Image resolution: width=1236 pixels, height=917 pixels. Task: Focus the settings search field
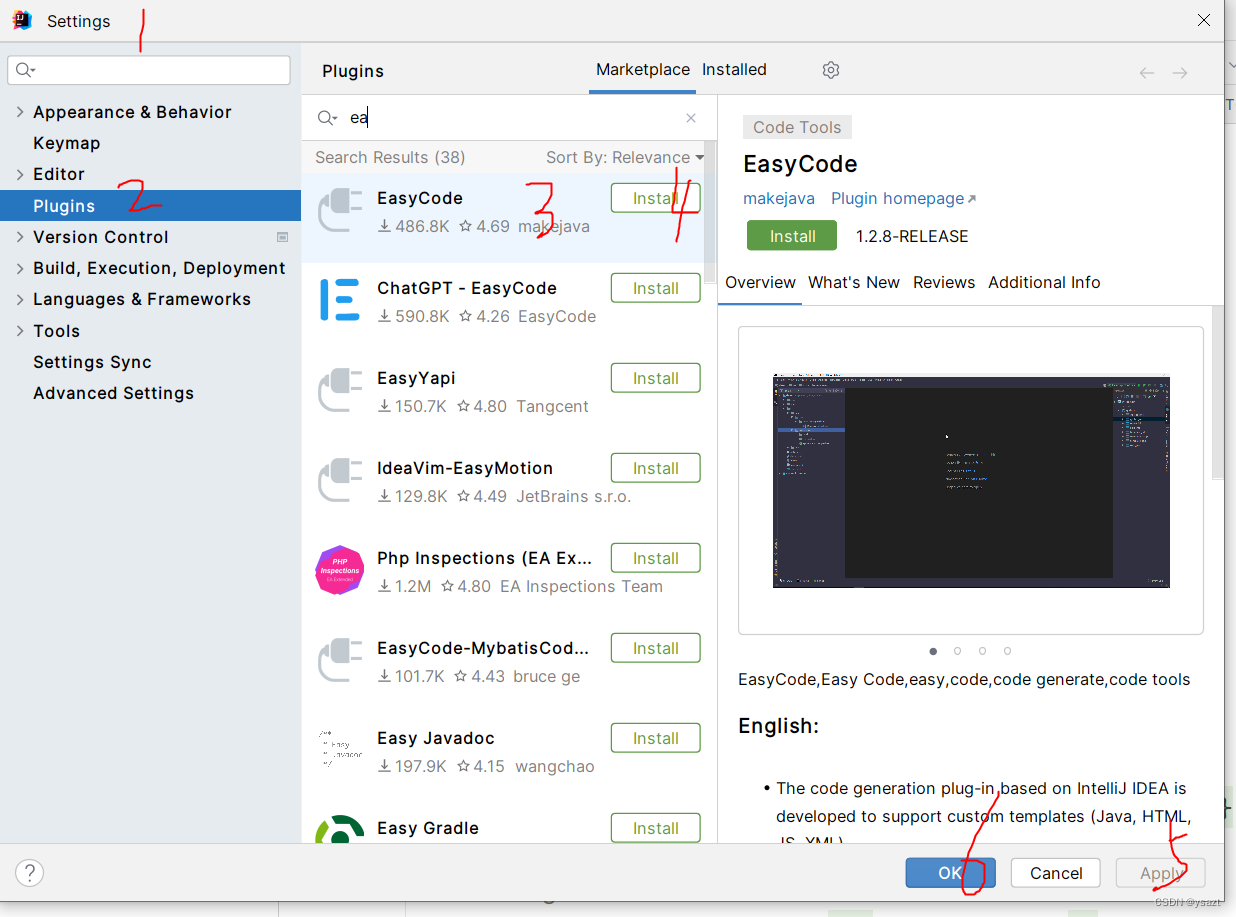(149, 70)
